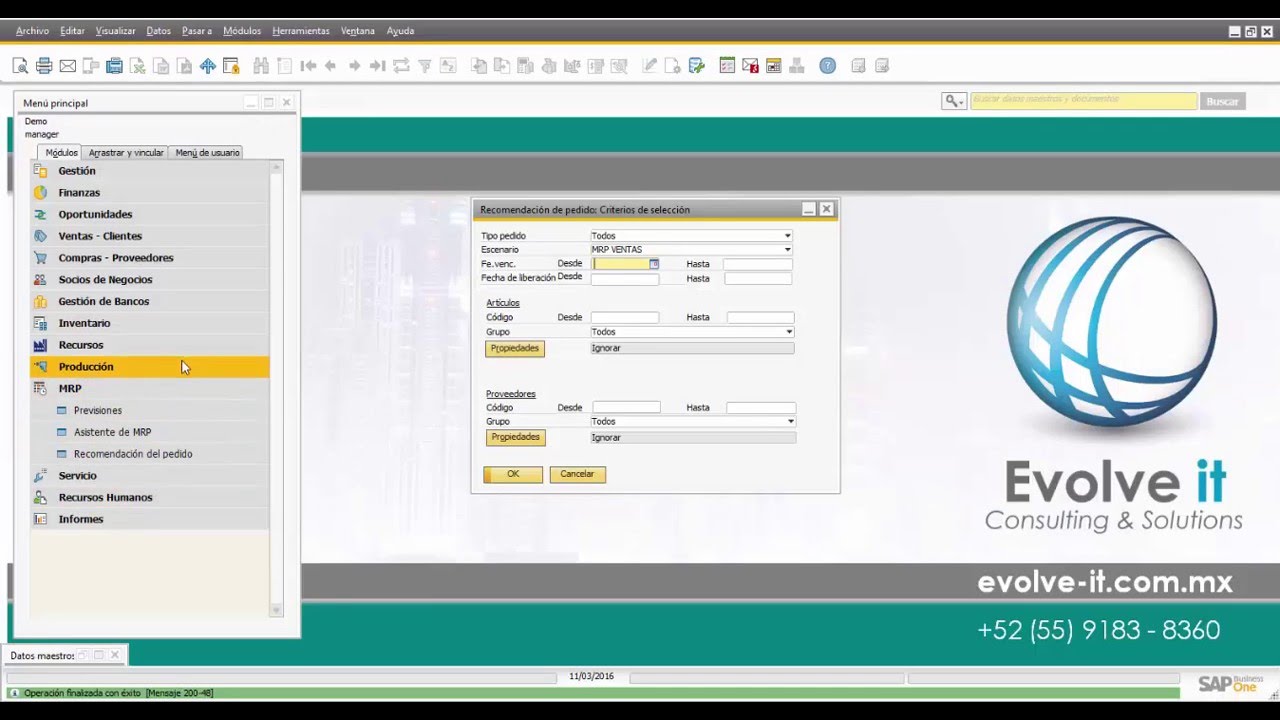Image resolution: width=1280 pixels, height=720 pixels.
Task: Open the Compras - Proveedores module
Action: click(150, 258)
